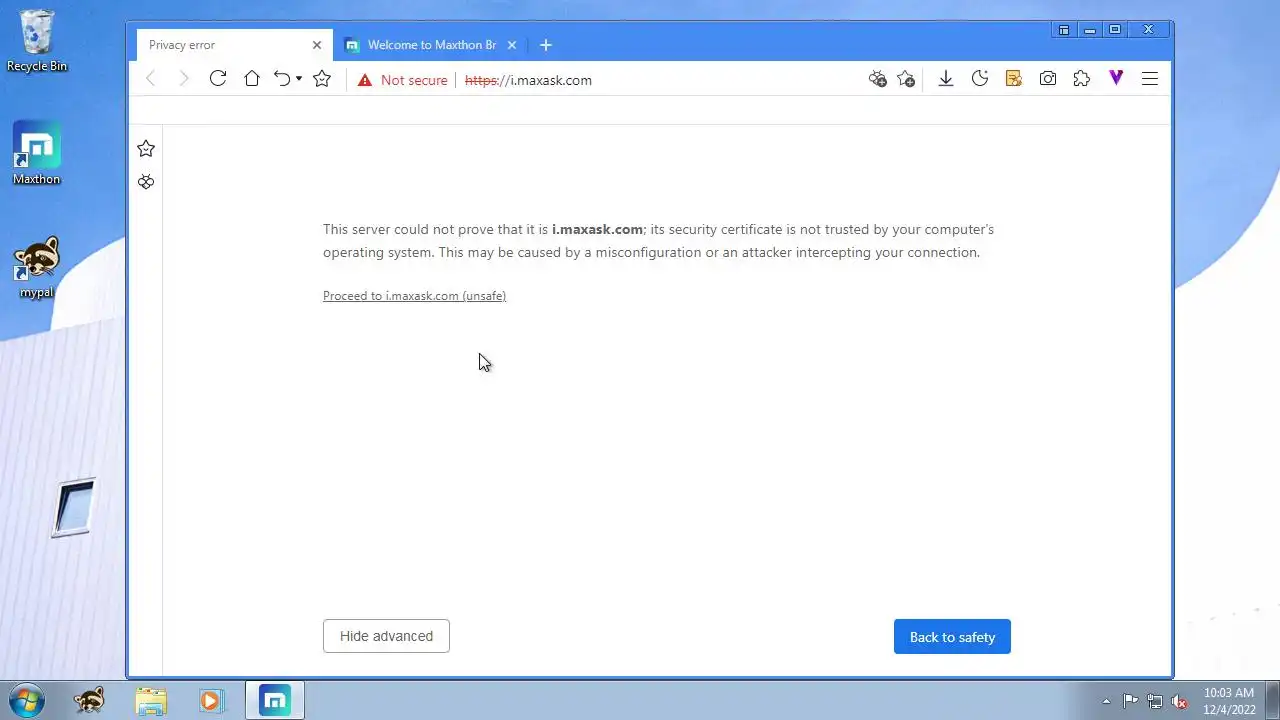Click Proceed to i.maxask.com (unsafe) link
Screen dimensions: 1280x720
[414, 296]
